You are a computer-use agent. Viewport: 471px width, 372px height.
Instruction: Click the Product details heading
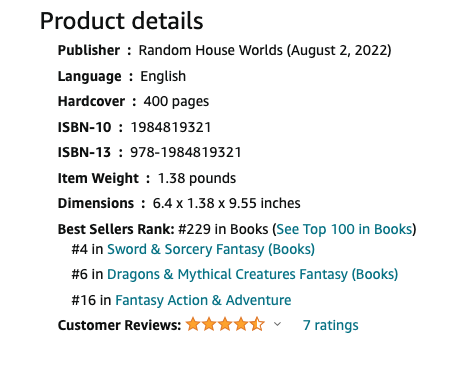point(121,21)
